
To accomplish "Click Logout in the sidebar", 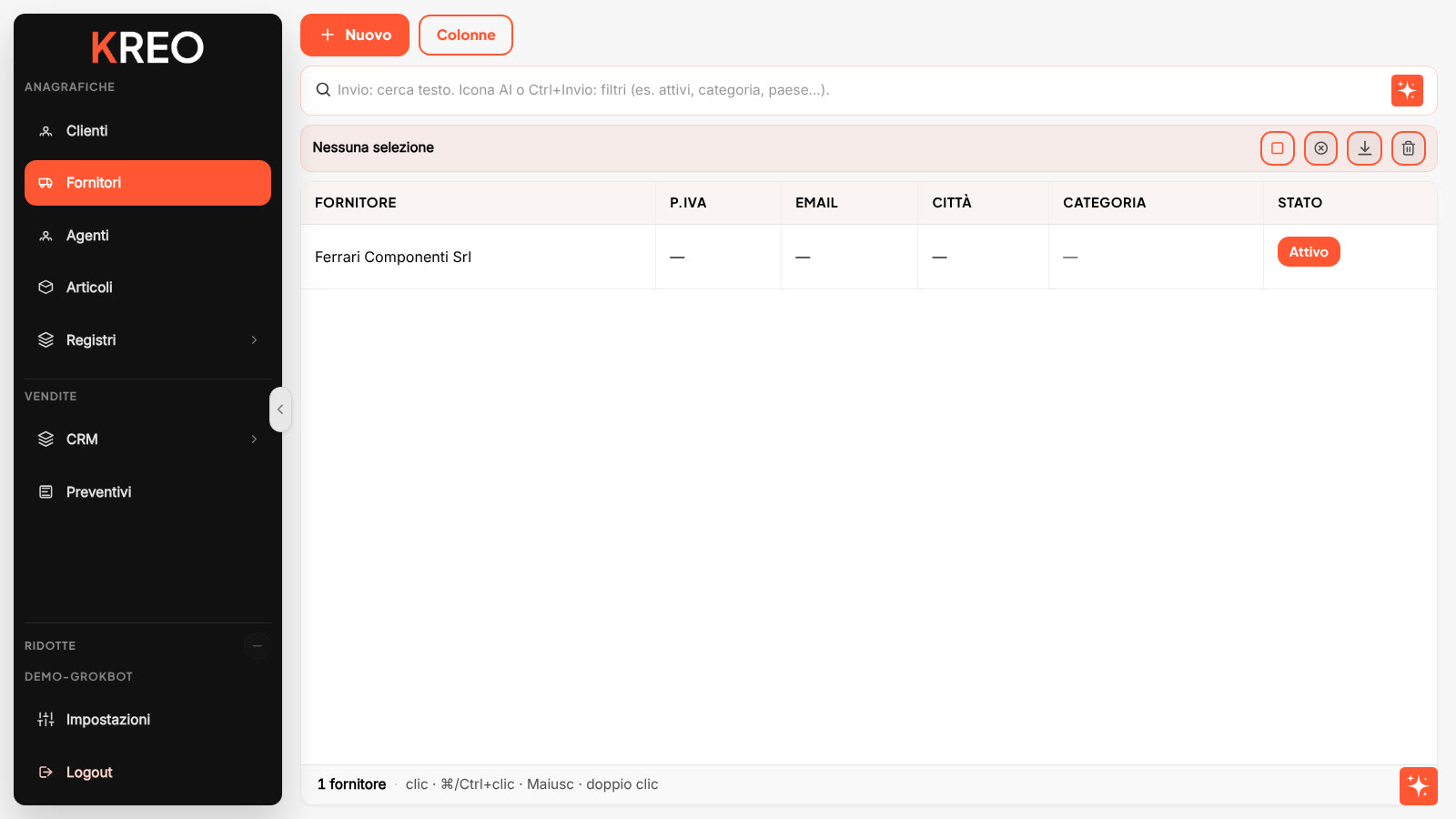I will tap(147, 773).
